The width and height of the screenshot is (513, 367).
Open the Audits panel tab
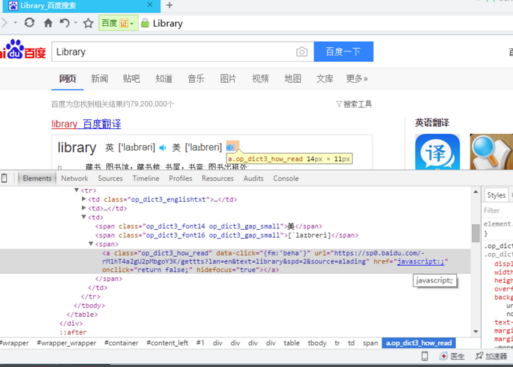point(253,178)
